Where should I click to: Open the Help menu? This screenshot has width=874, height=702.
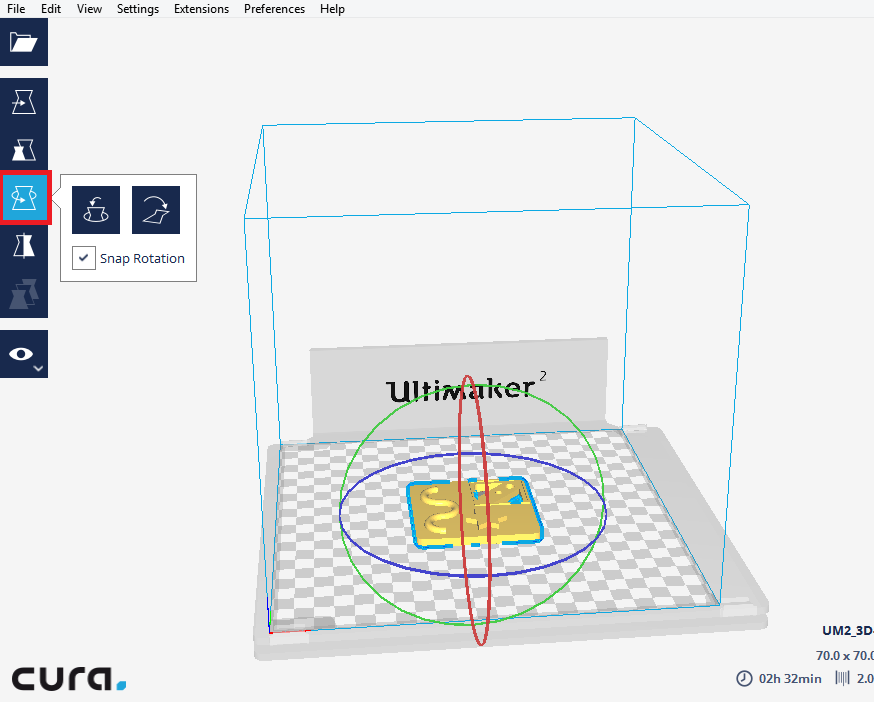tap(332, 9)
